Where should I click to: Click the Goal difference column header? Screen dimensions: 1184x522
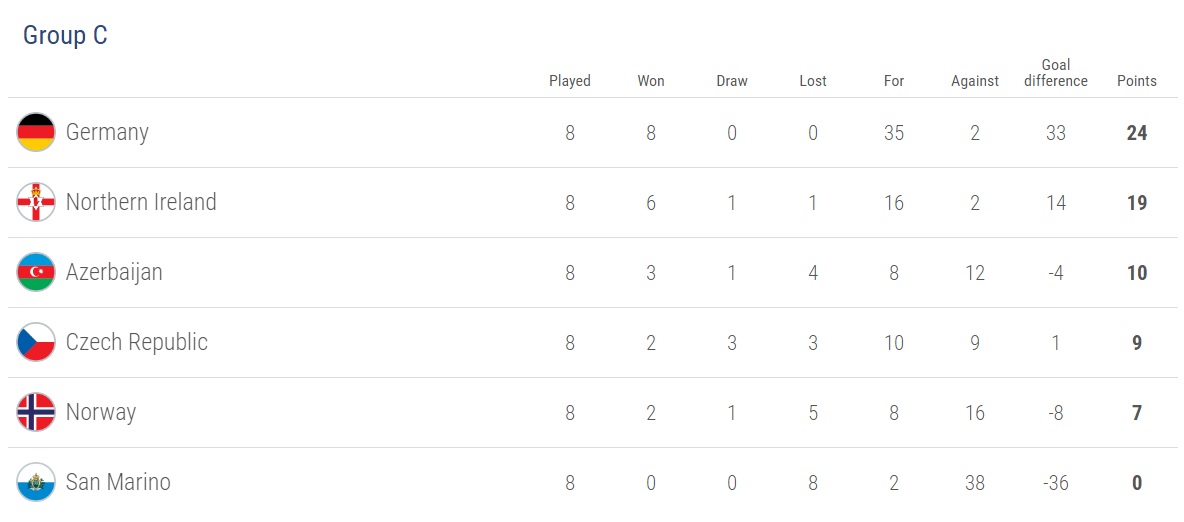pyautogui.click(x=1056, y=73)
